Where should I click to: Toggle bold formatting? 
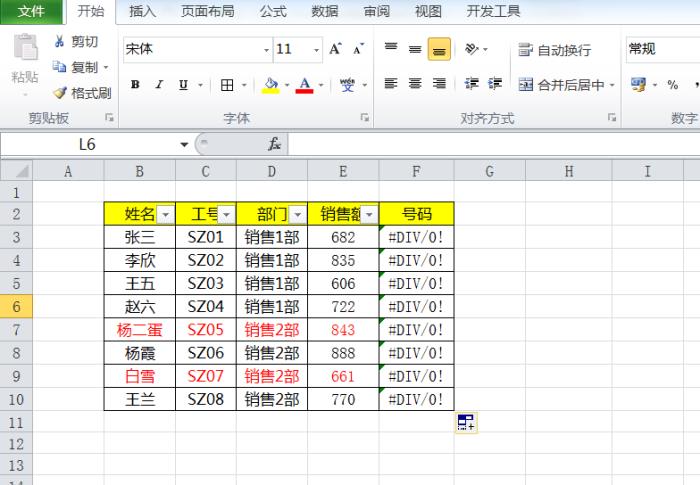click(135, 85)
